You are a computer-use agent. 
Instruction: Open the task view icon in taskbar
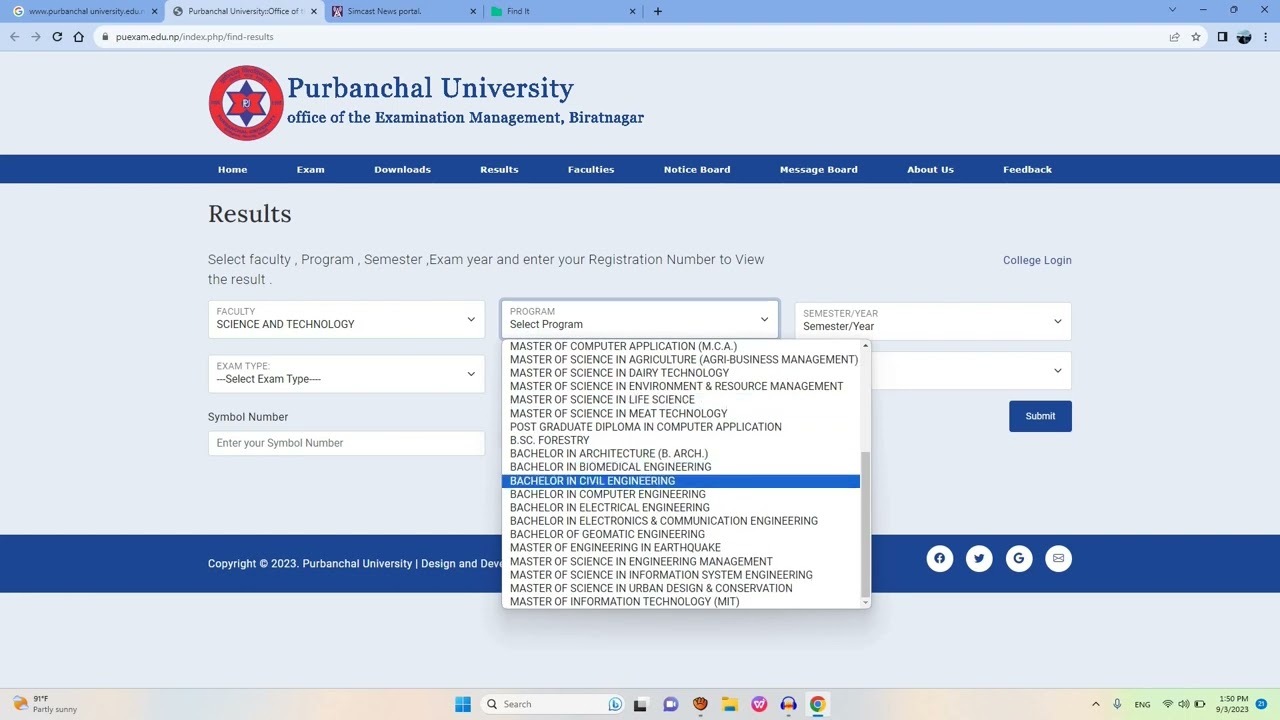coord(640,704)
